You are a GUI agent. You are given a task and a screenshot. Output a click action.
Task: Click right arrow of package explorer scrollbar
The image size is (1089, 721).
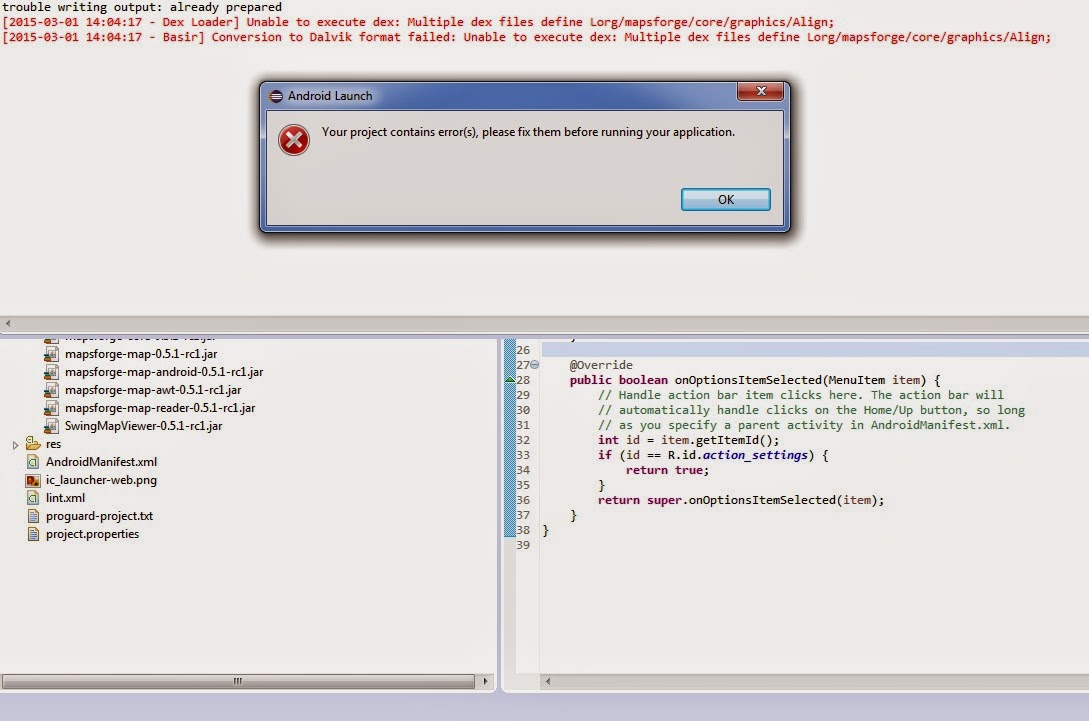[485, 681]
